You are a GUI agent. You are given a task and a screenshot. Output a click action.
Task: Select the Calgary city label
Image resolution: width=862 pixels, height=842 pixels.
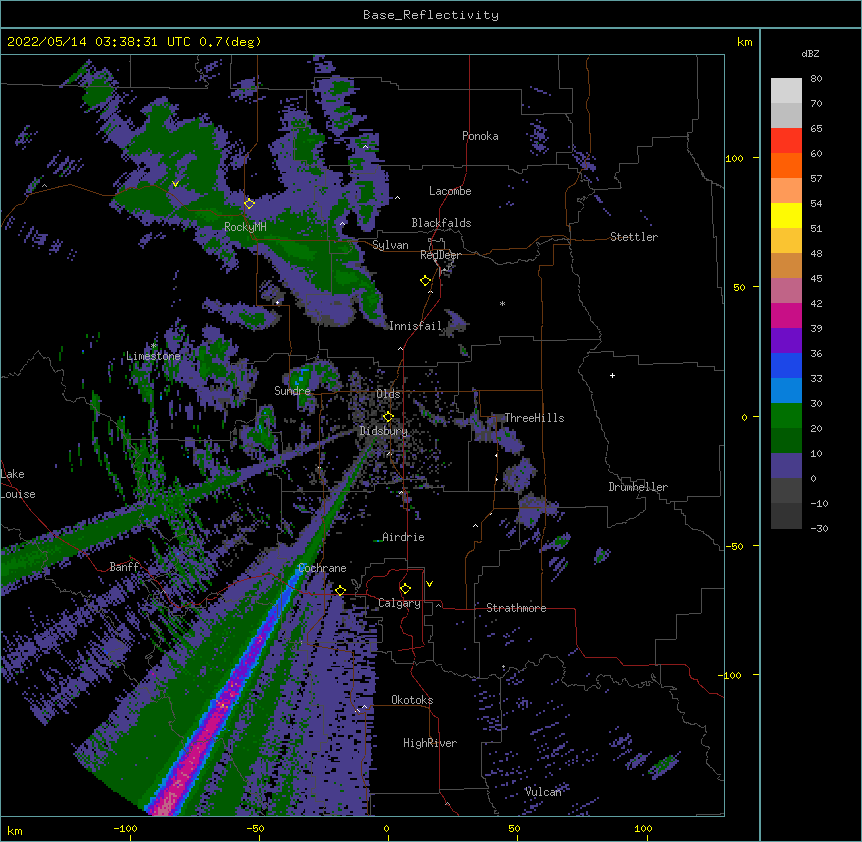click(x=399, y=603)
